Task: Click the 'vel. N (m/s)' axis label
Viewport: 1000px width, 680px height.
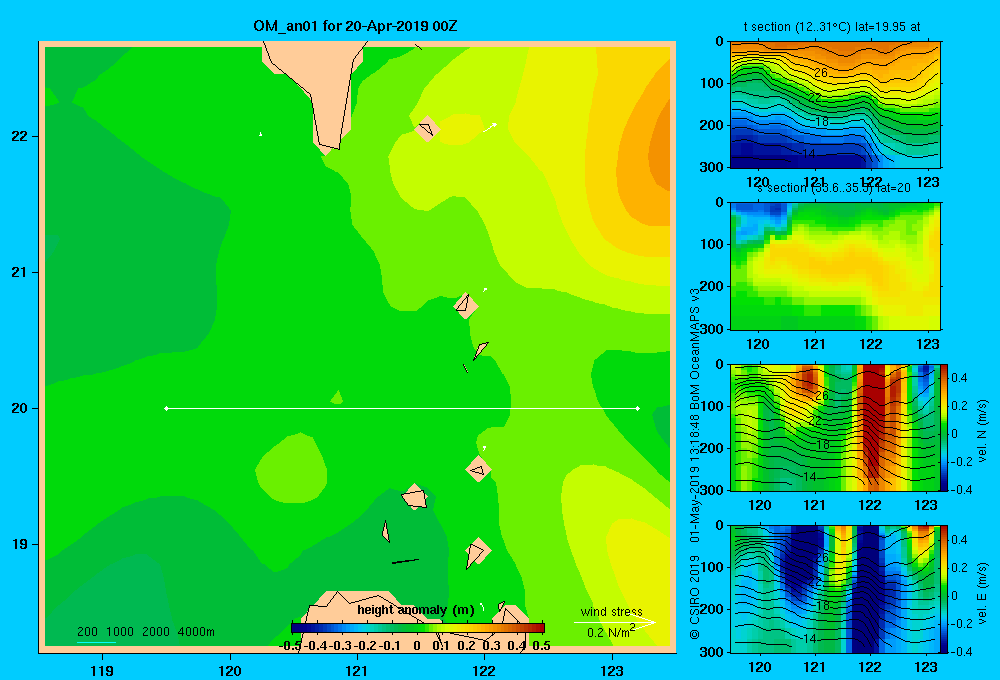Action: coord(982,431)
